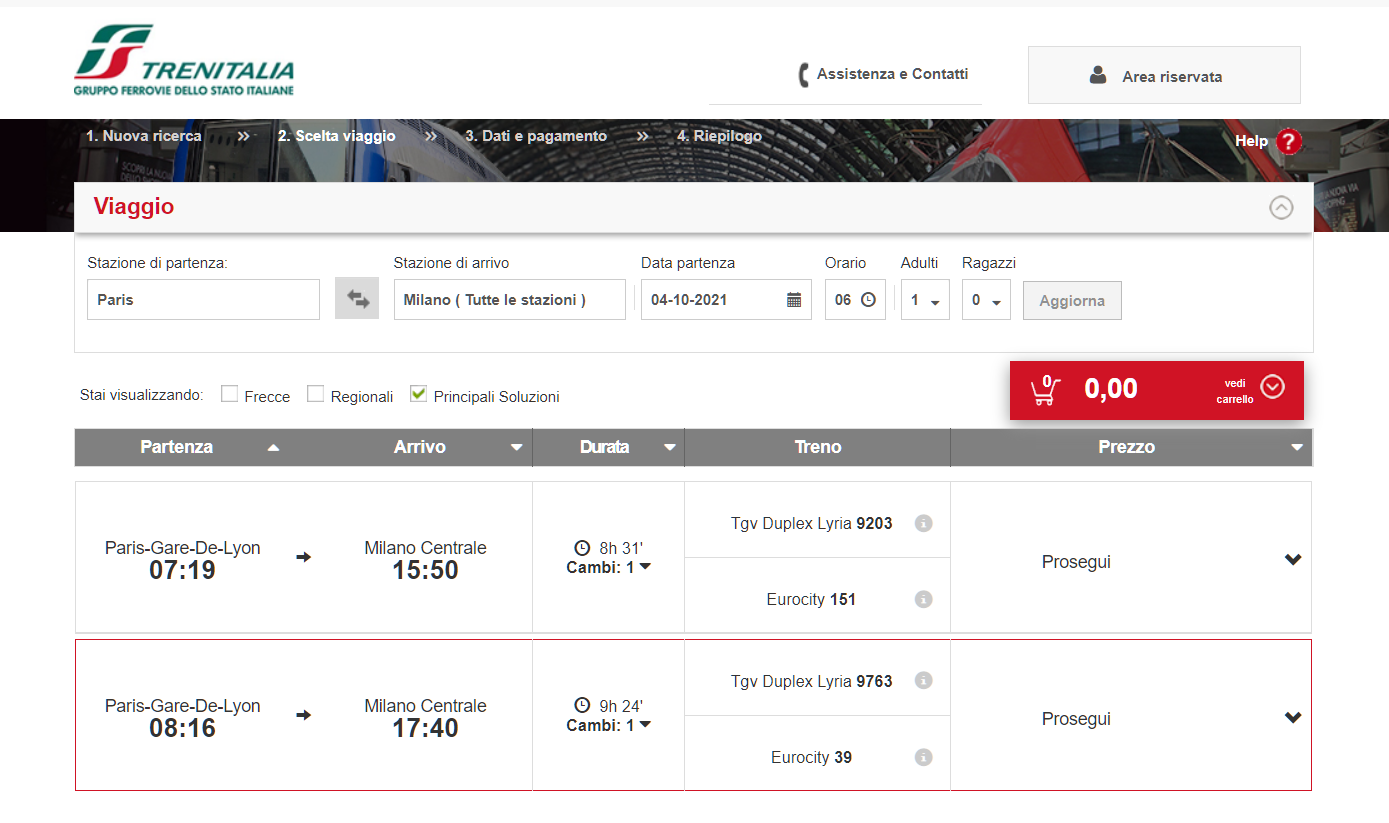Click train name Eurocity 151
The height and width of the screenshot is (823, 1389).
pos(811,599)
